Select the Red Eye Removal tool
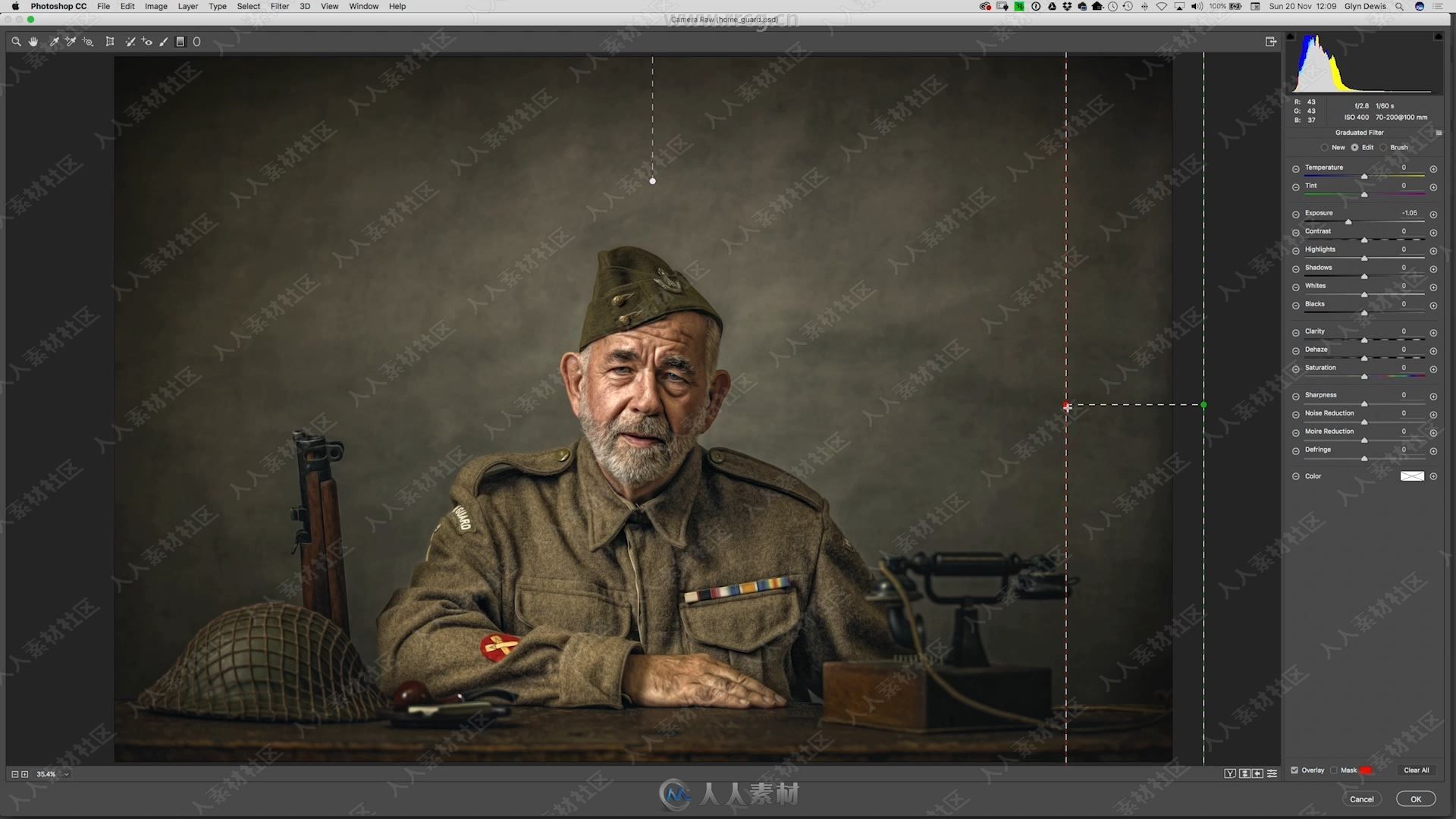Image resolution: width=1456 pixels, height=819 pixels. pos(147,42)
